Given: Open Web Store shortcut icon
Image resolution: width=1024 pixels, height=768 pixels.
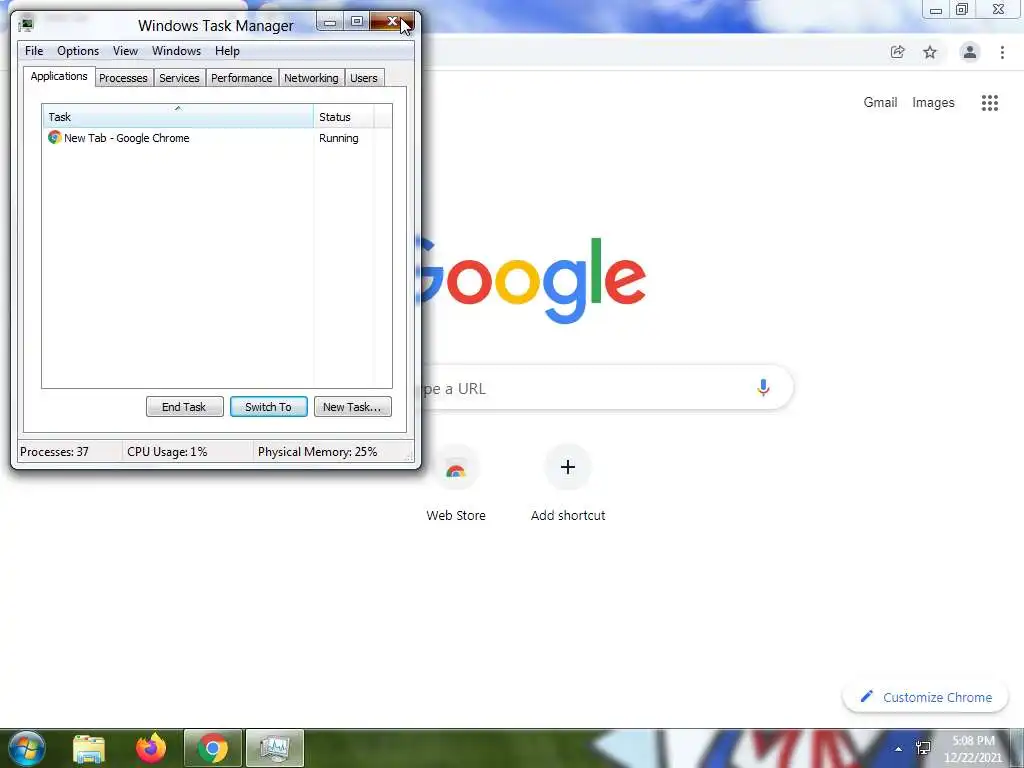Looking at the screenshot, I should tap(456, 468).
